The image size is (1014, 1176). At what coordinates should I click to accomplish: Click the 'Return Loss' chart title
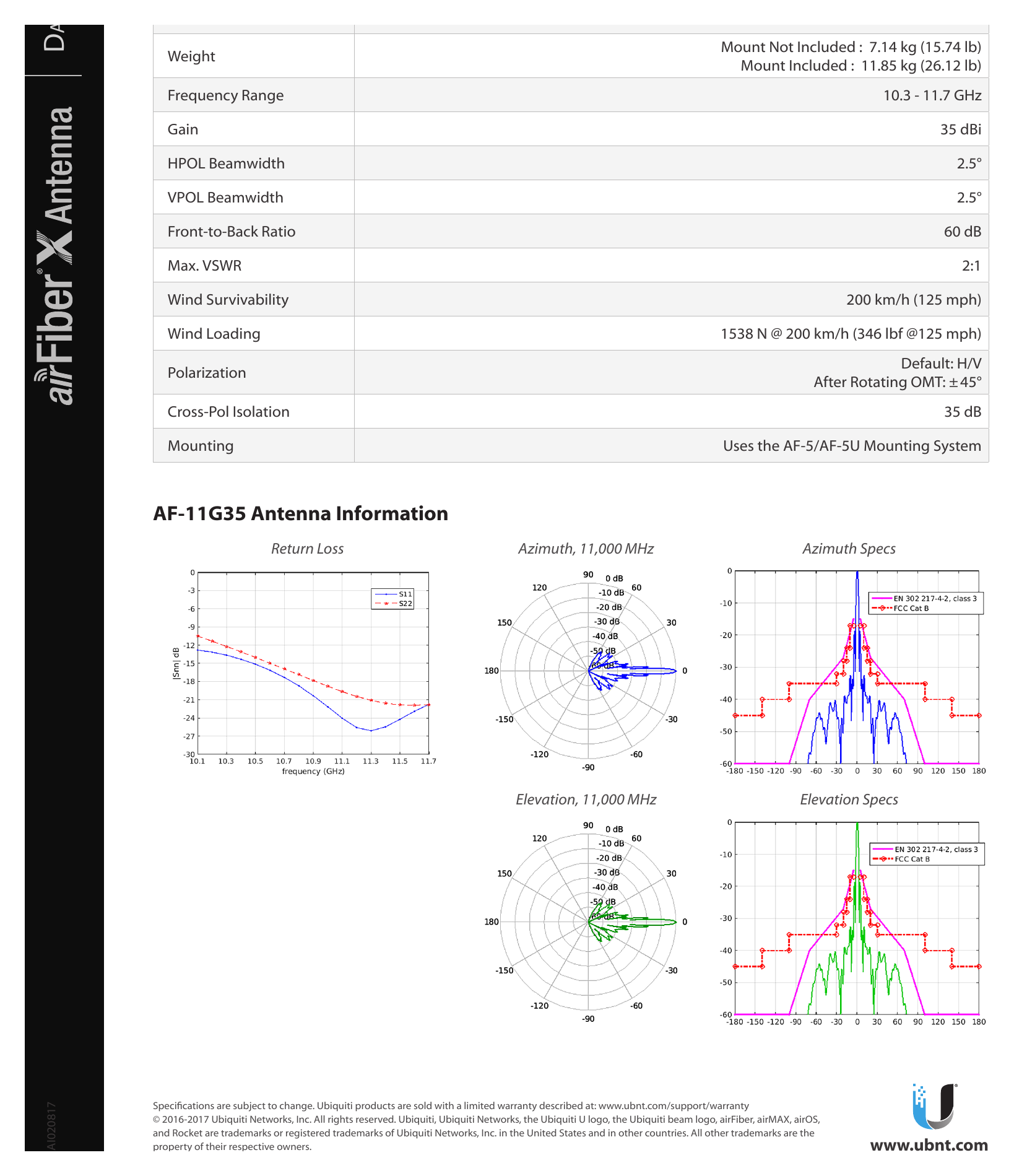click(307, 549)
